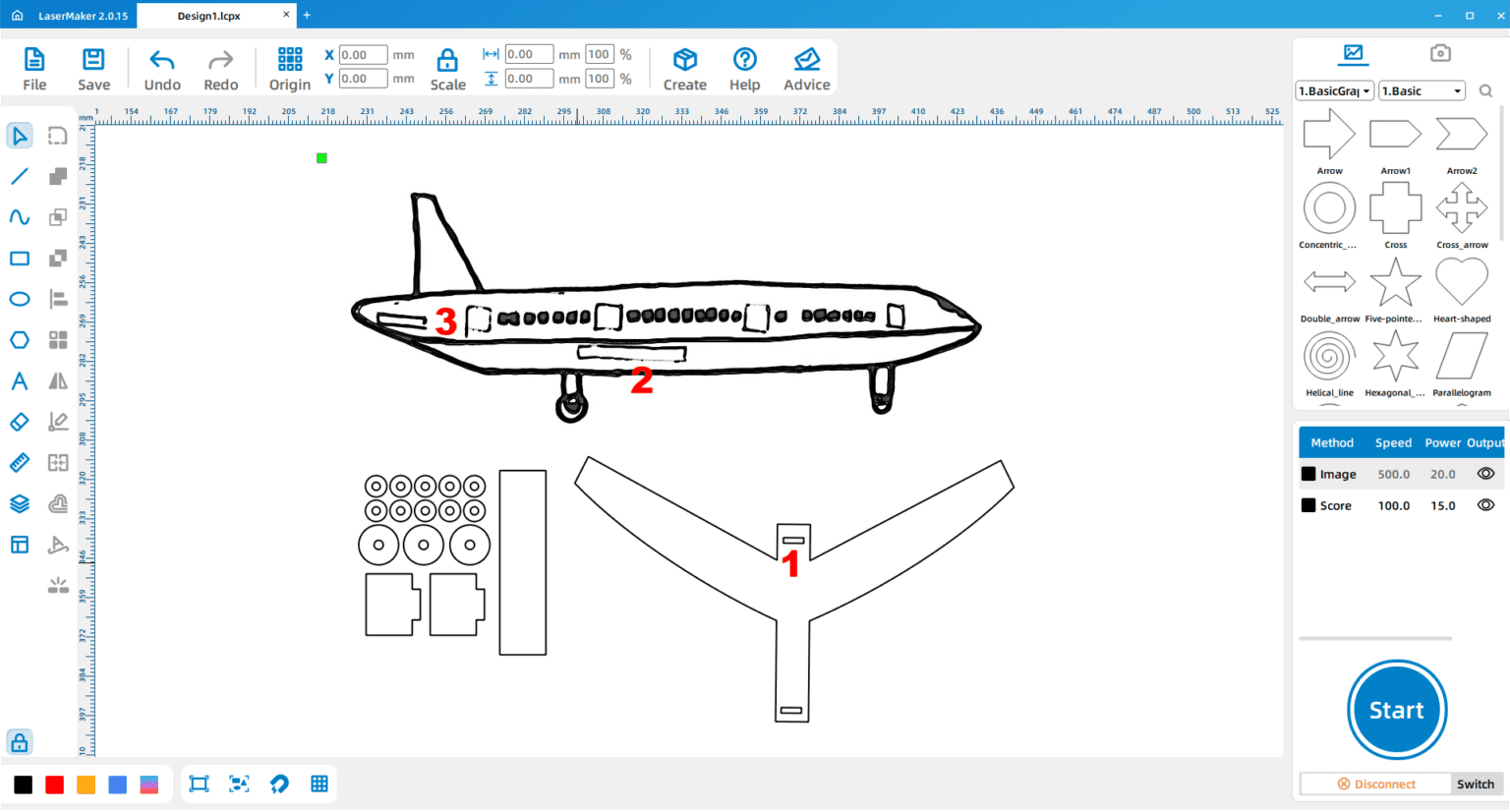Expand the 1.Basic shapes dropdown
The width and height of the screenshot is (1510, 812).
(x=1422, y=89)
